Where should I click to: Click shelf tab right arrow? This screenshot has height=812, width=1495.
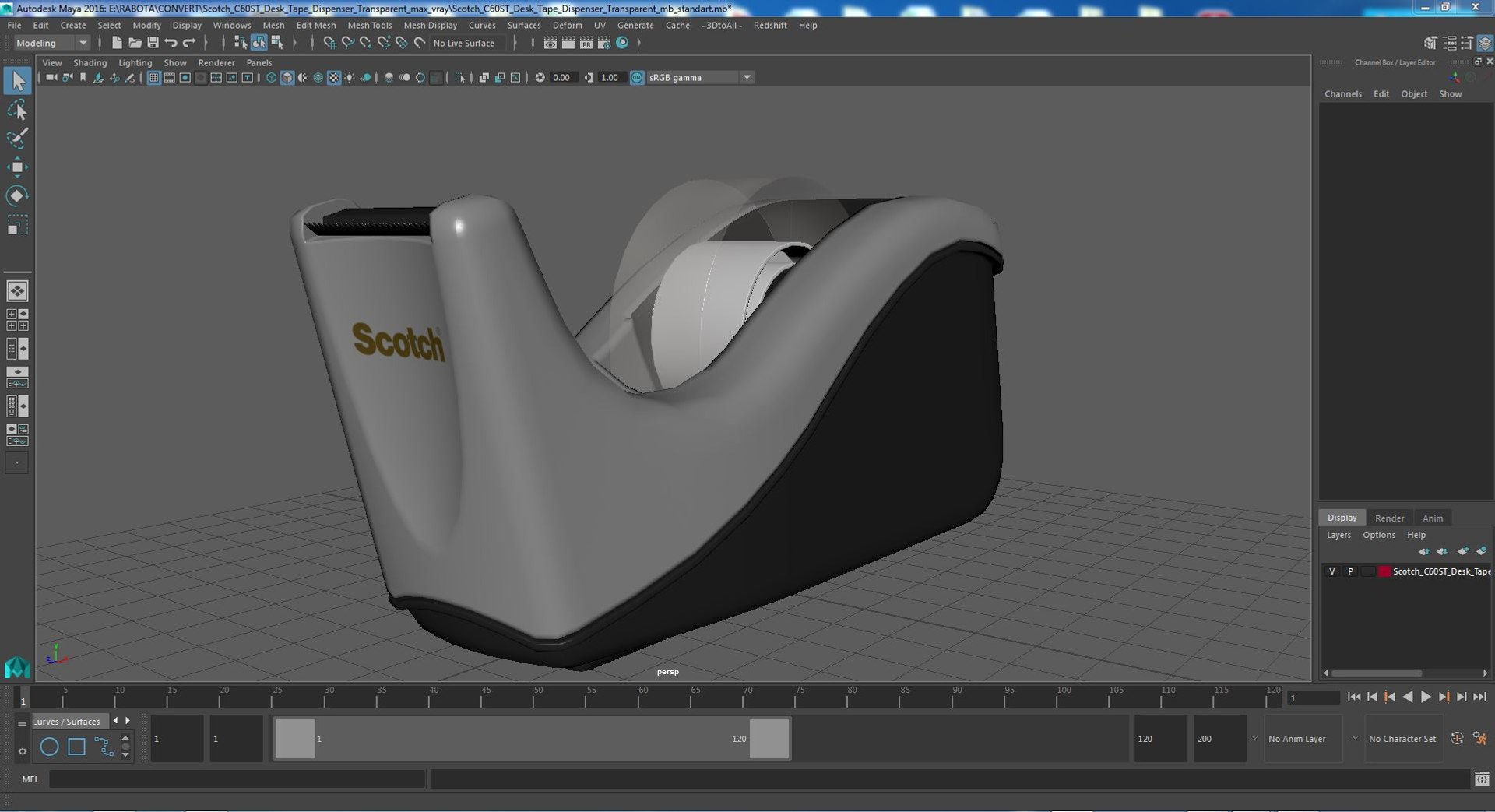pyautogui.click(x=128, y=721)
